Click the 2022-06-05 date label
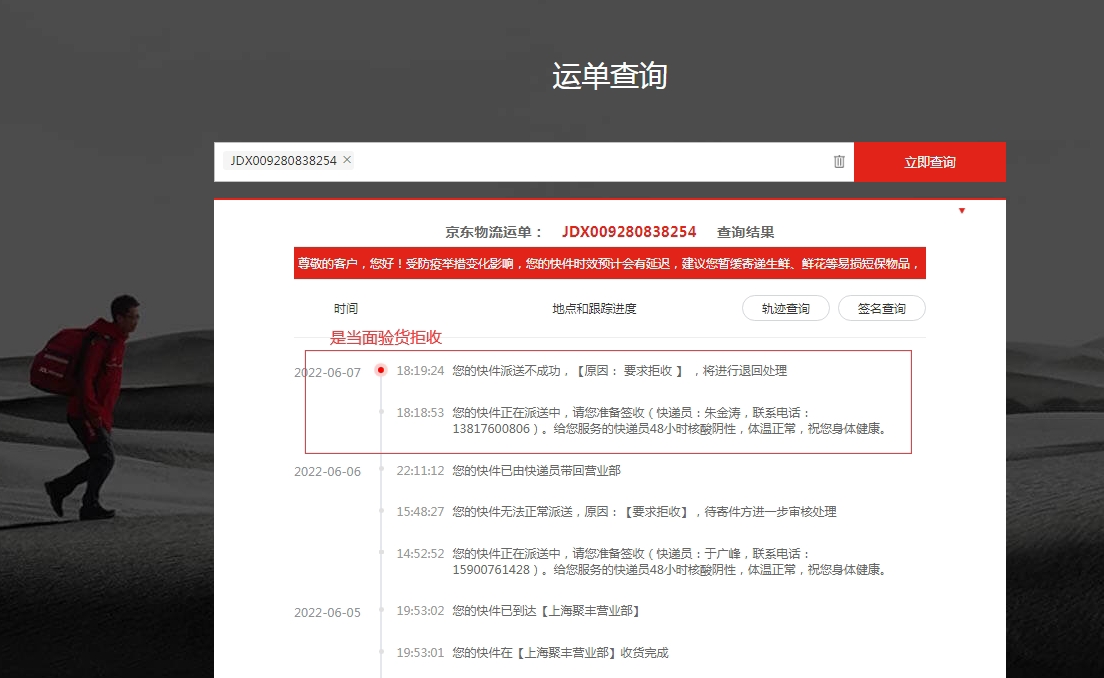Screen dimensions: 1104x678 pyautogui.click(x=327, y=613)
